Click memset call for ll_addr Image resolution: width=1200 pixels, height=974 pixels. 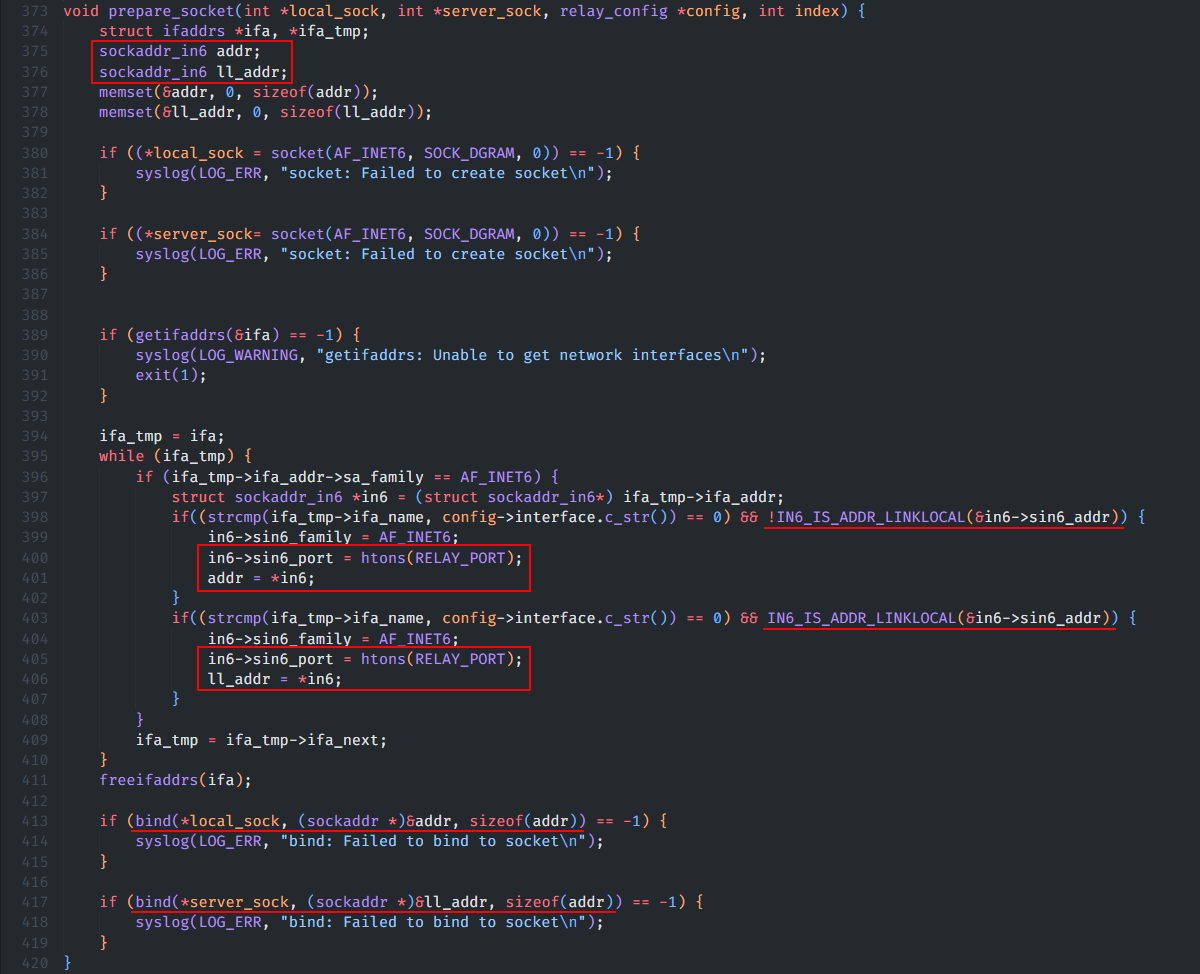click(x=265, y=112)
